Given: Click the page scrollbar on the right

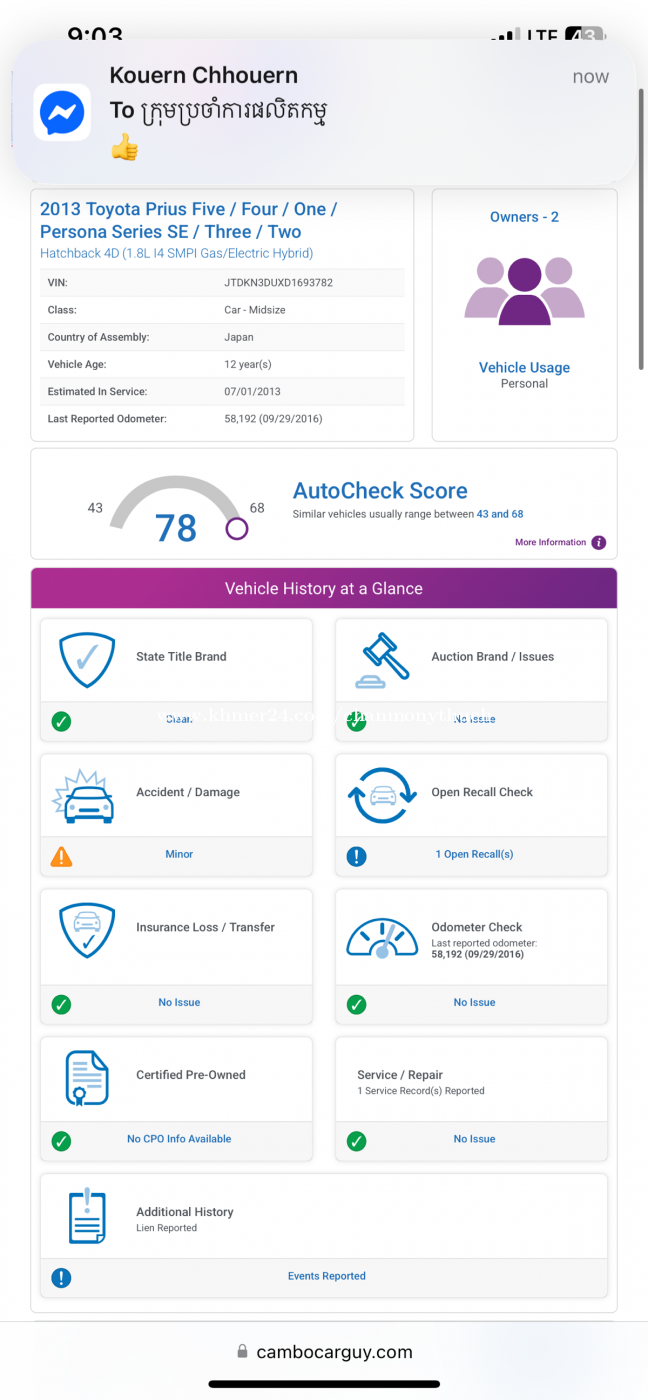Looking at the screenshot, I should [642, 230].
